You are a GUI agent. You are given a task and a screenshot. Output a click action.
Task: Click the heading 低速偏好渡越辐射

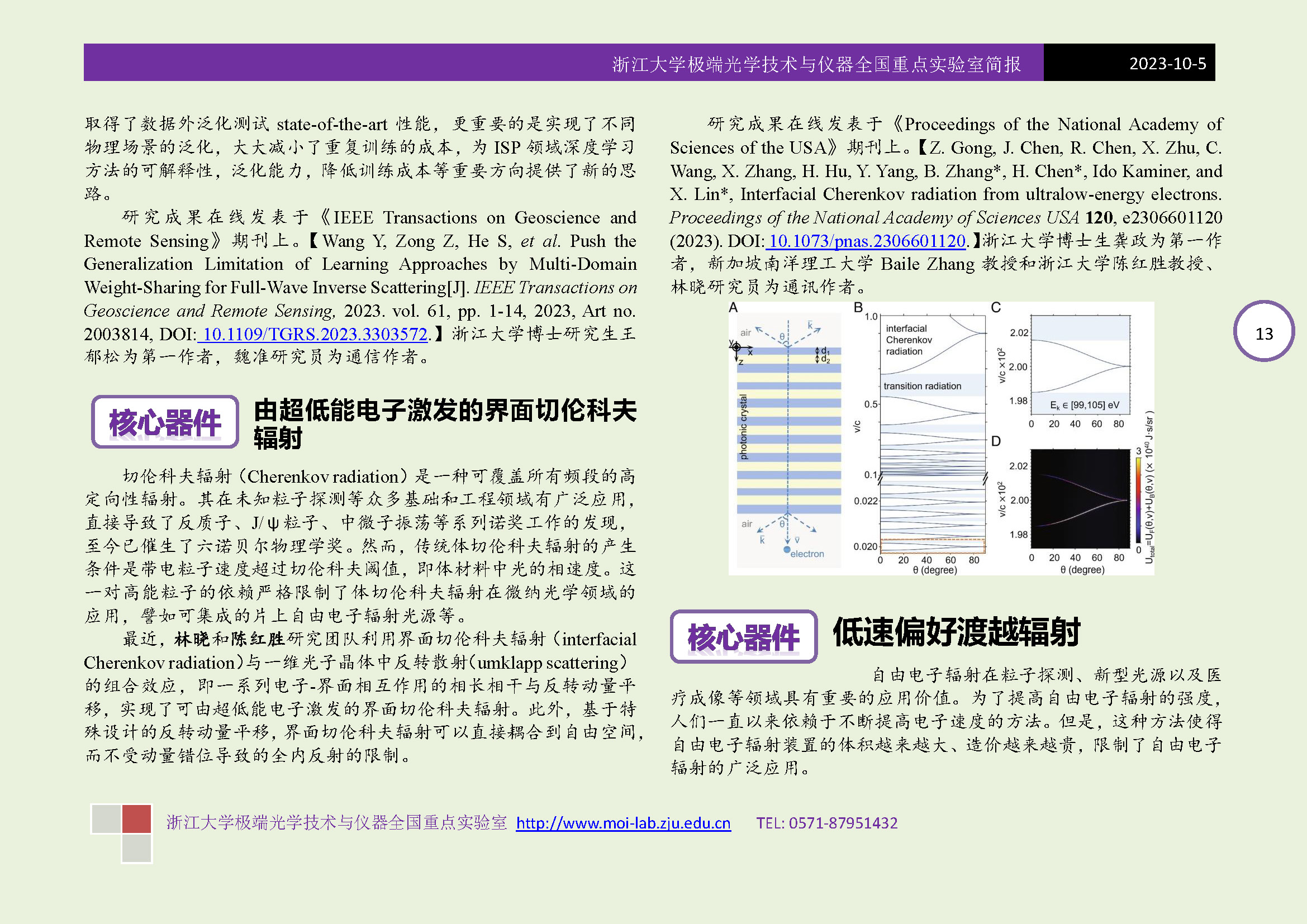[x=956, y=632]
